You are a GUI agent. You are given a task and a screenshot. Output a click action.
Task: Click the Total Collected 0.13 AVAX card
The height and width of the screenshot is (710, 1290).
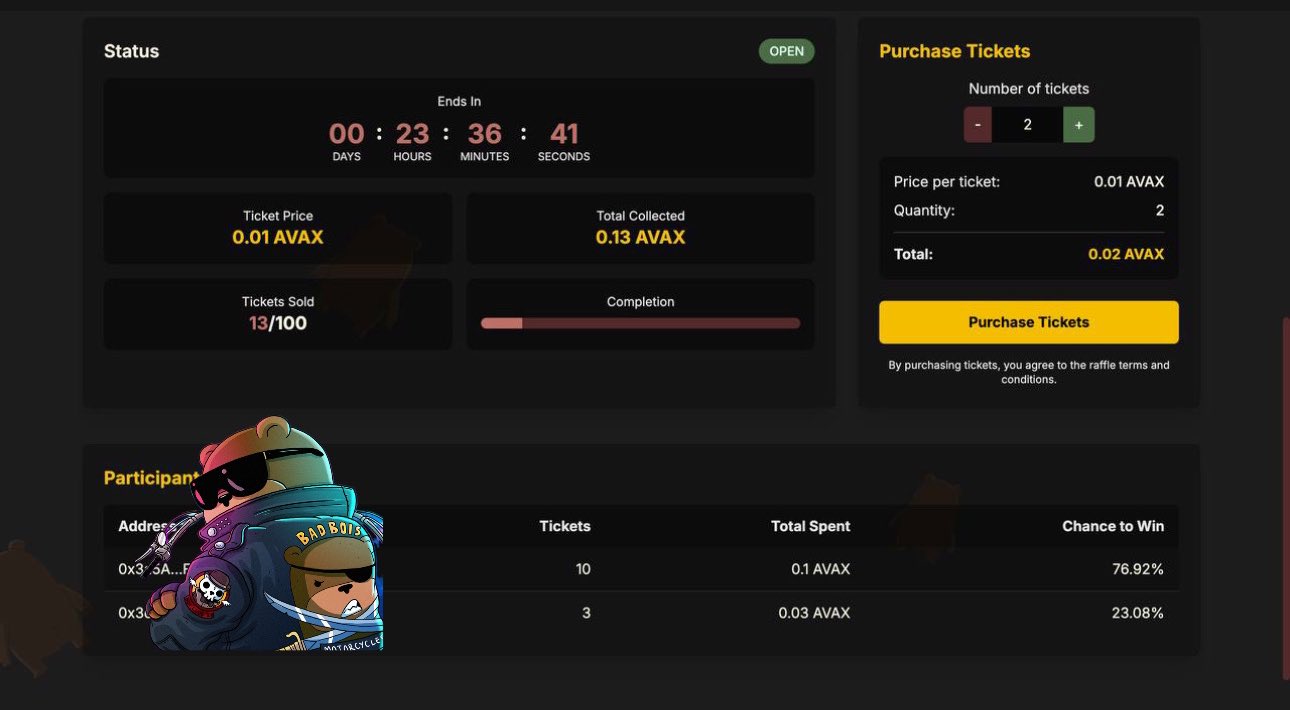(640, 228)
